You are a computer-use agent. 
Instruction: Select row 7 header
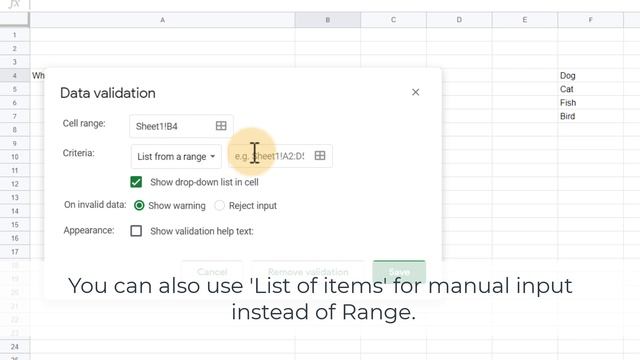15,116
